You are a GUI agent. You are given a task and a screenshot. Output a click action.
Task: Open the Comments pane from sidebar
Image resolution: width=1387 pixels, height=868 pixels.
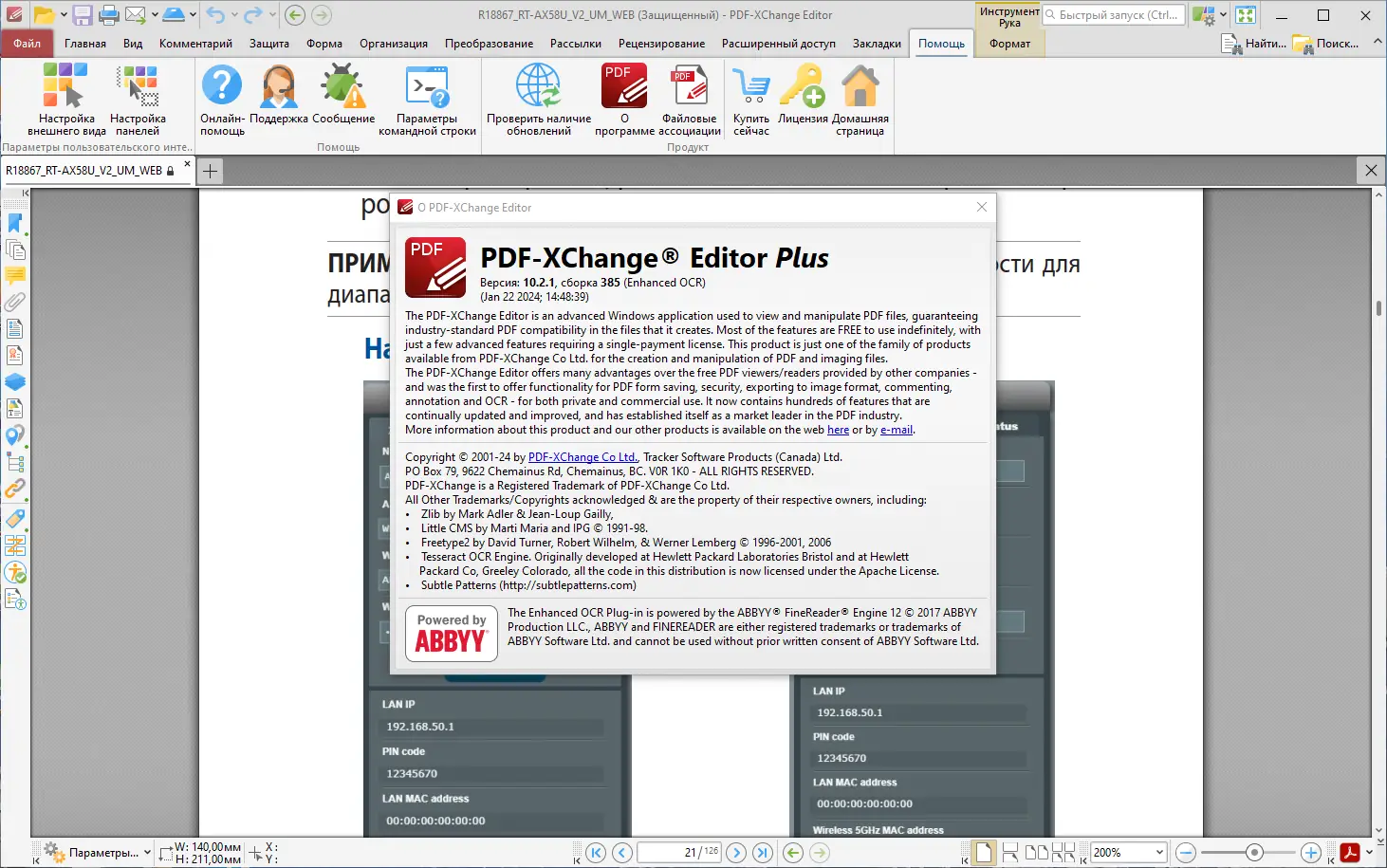tap(14, 276)
